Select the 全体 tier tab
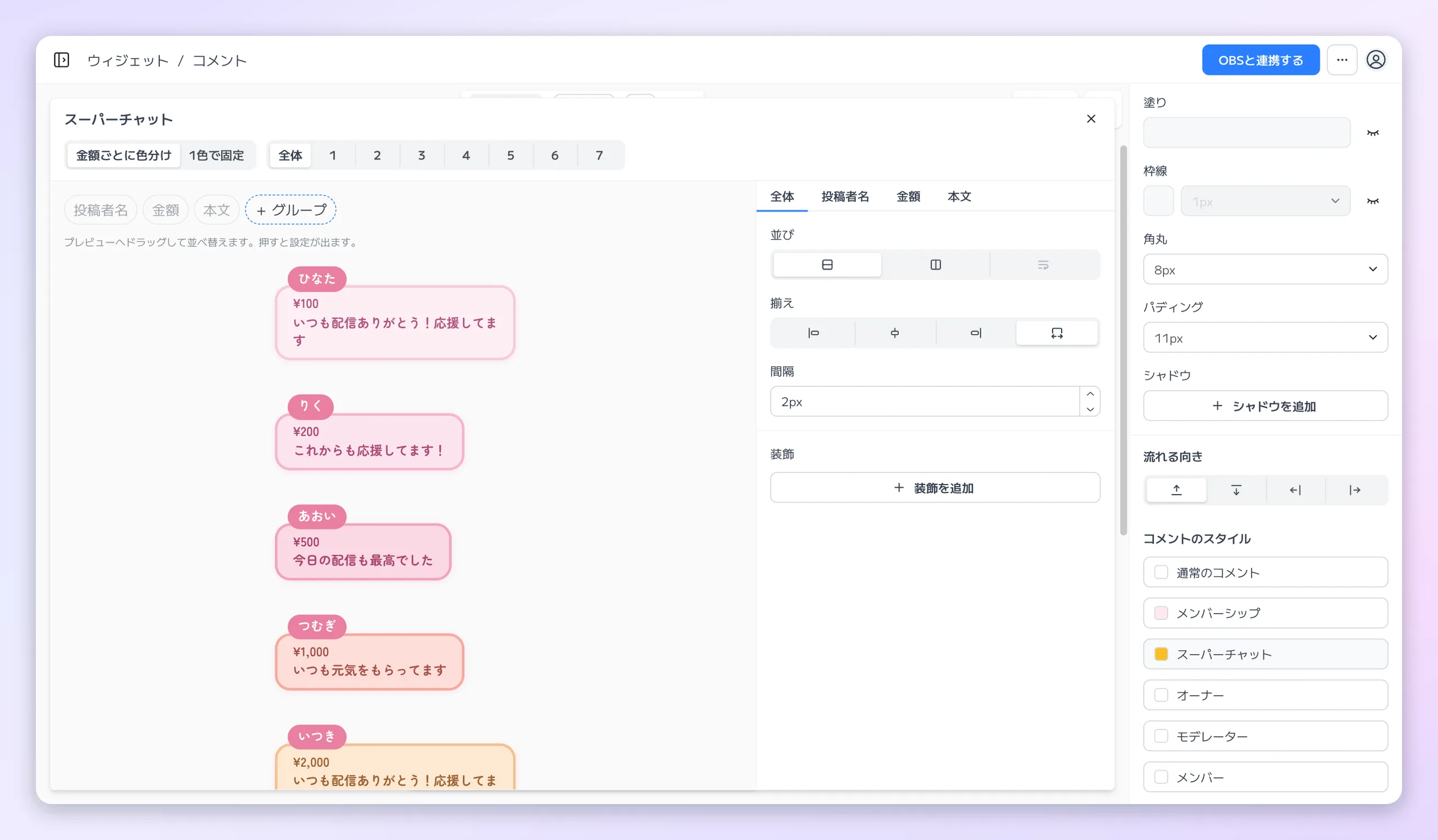The height and width of the screenshot is (840, 1438). (290, 155)
